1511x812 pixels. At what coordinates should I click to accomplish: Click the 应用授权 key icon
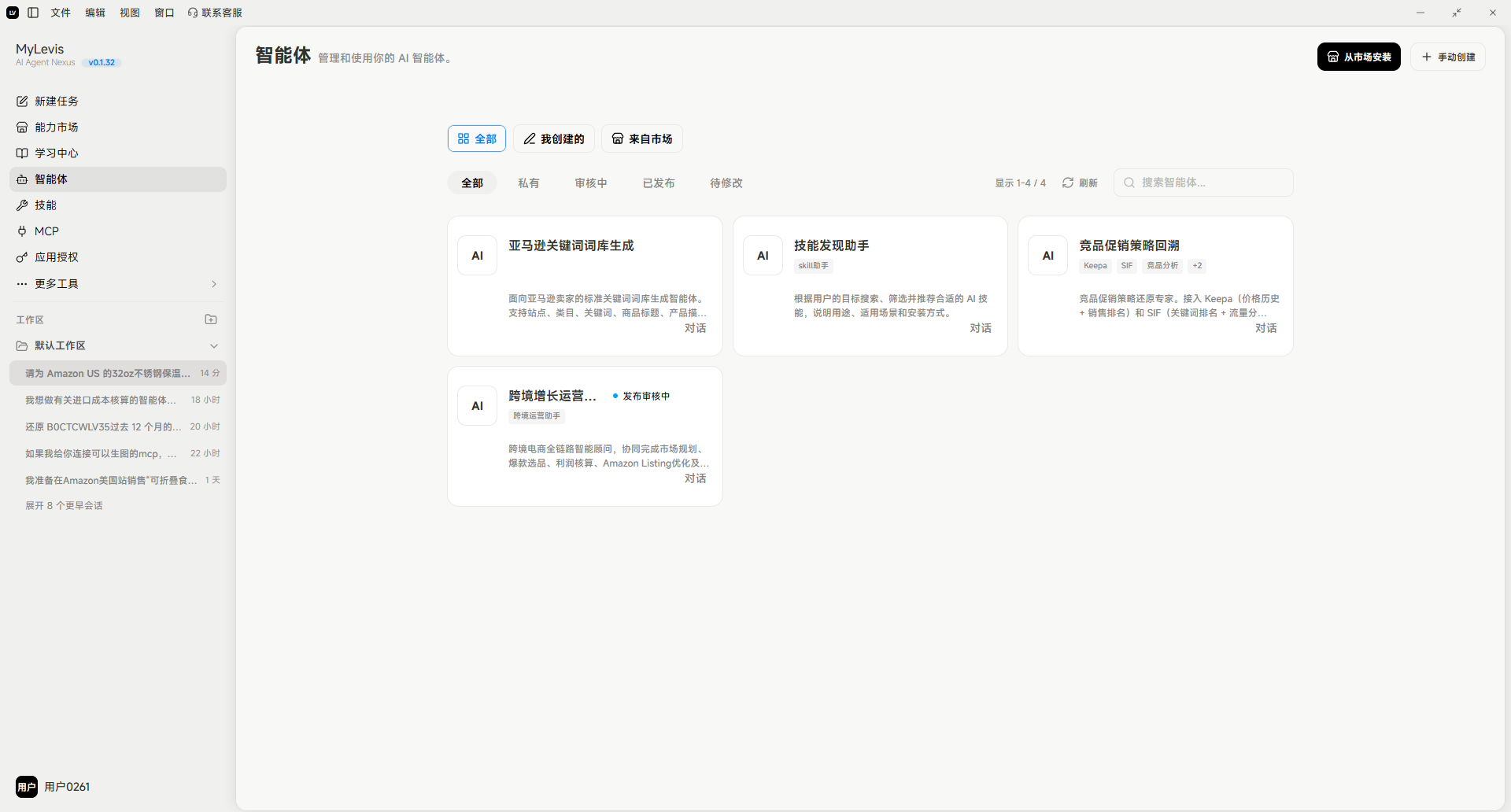[22, 257]
